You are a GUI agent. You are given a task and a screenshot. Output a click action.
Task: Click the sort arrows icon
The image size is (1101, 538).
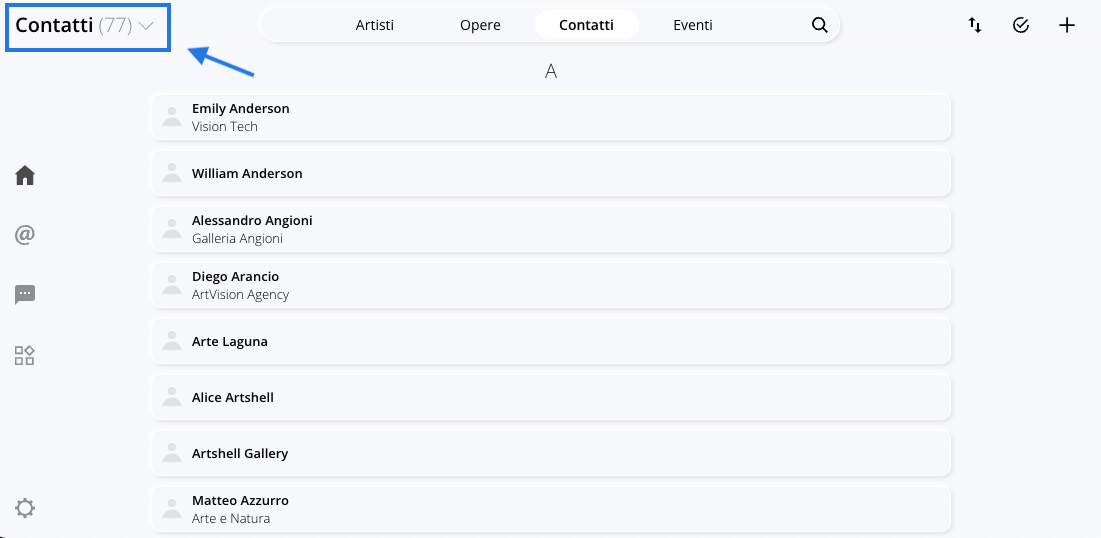click(x=975, y=25)
